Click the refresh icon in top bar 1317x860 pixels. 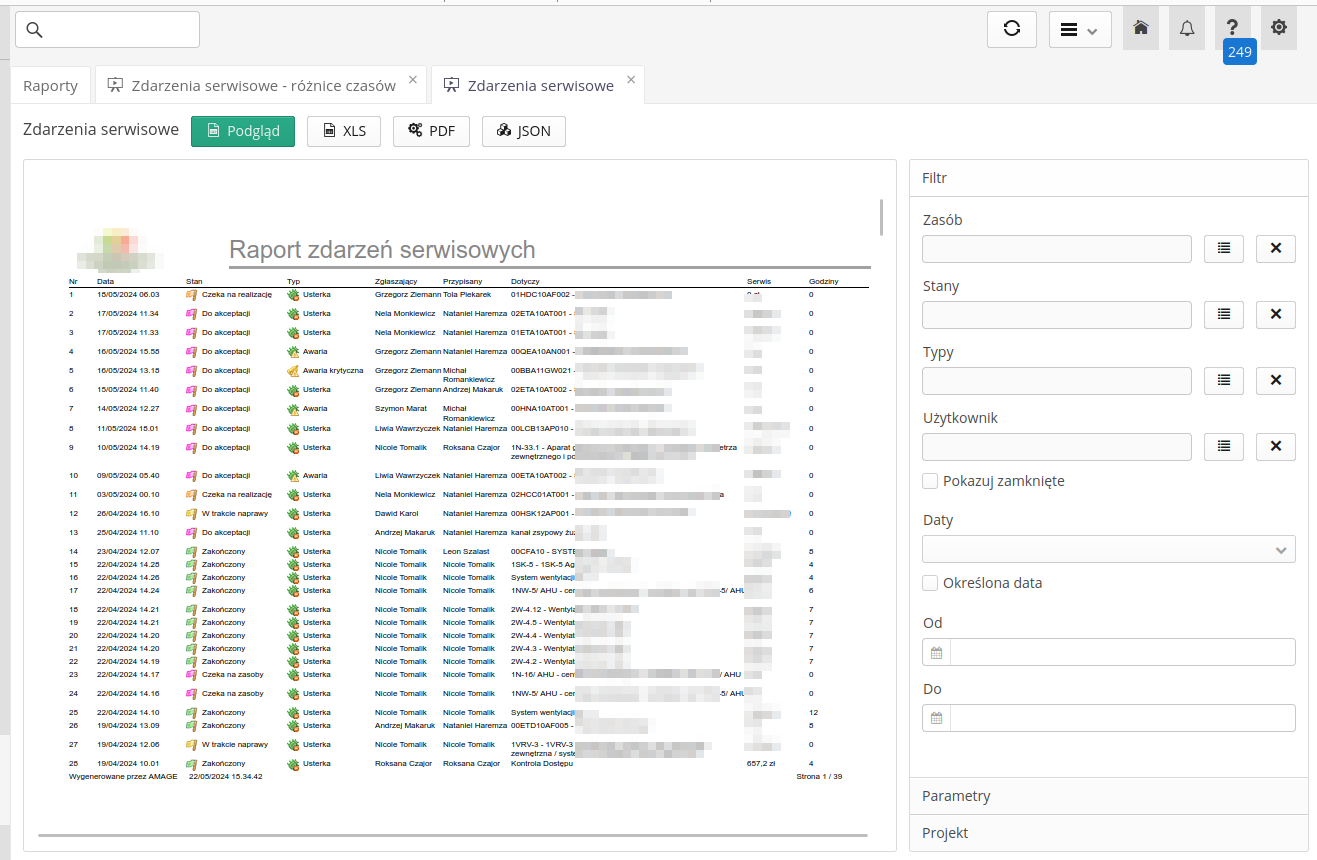tap(1011, 29)
